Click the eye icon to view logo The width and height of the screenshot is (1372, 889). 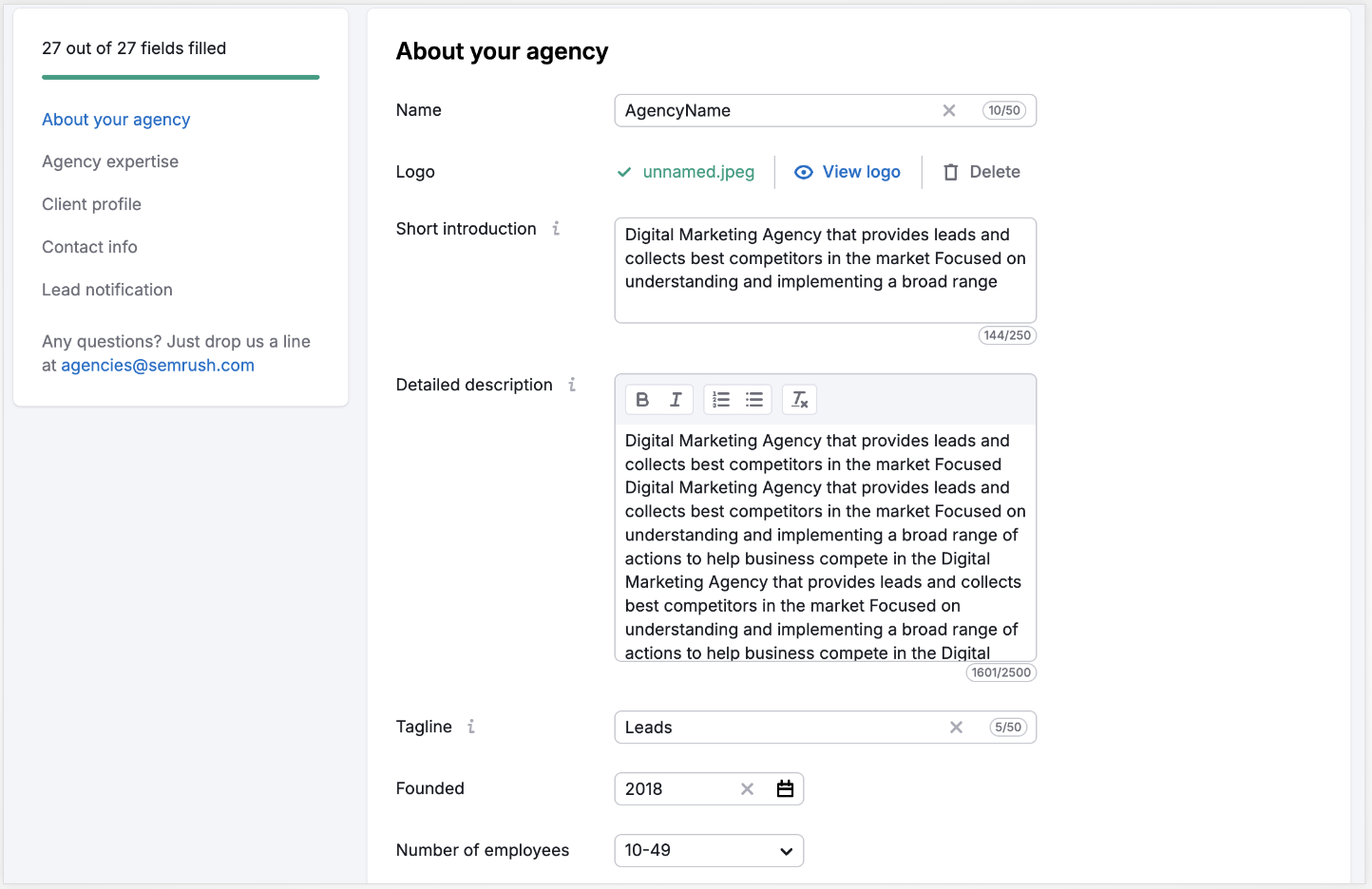pos(804,172)
